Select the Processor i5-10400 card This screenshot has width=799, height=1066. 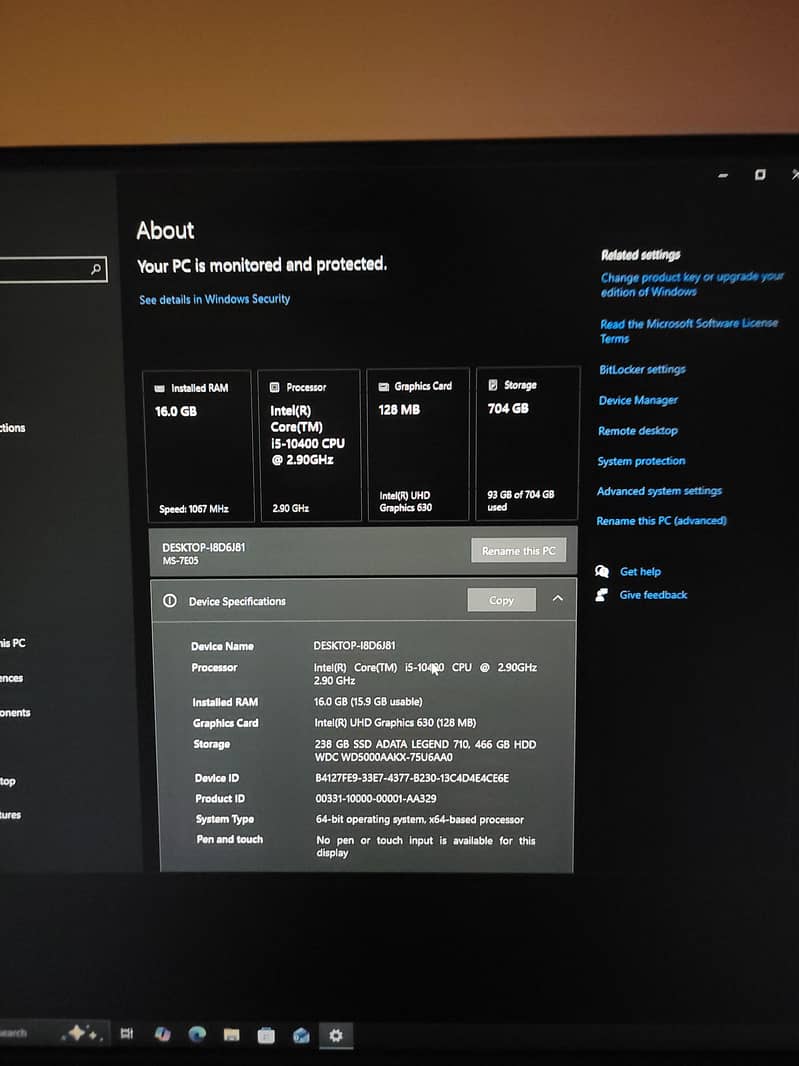click(x=310, y=445)
